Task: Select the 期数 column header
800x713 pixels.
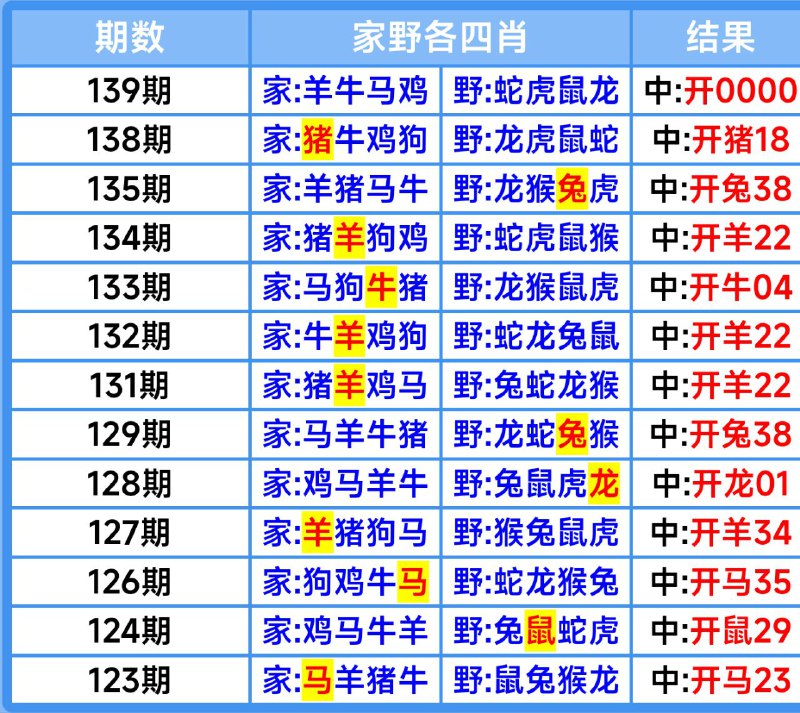Action: point(130,37)
